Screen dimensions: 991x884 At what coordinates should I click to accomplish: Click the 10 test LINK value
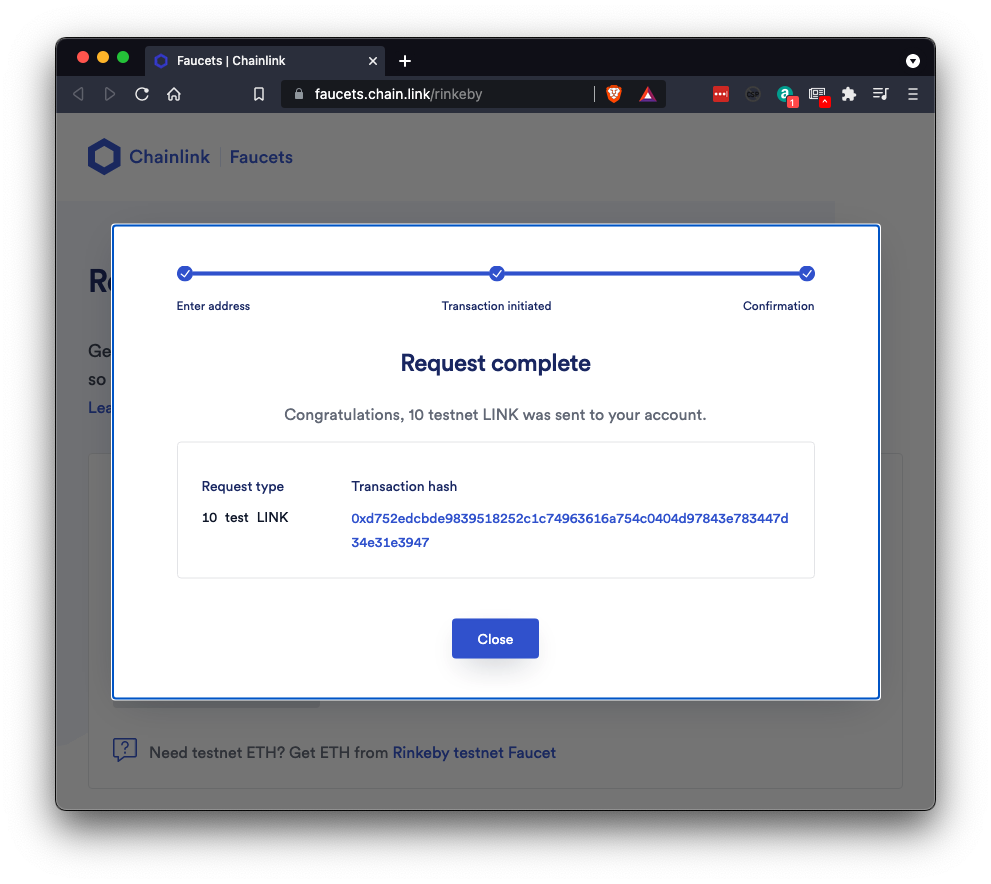[245, 518]
